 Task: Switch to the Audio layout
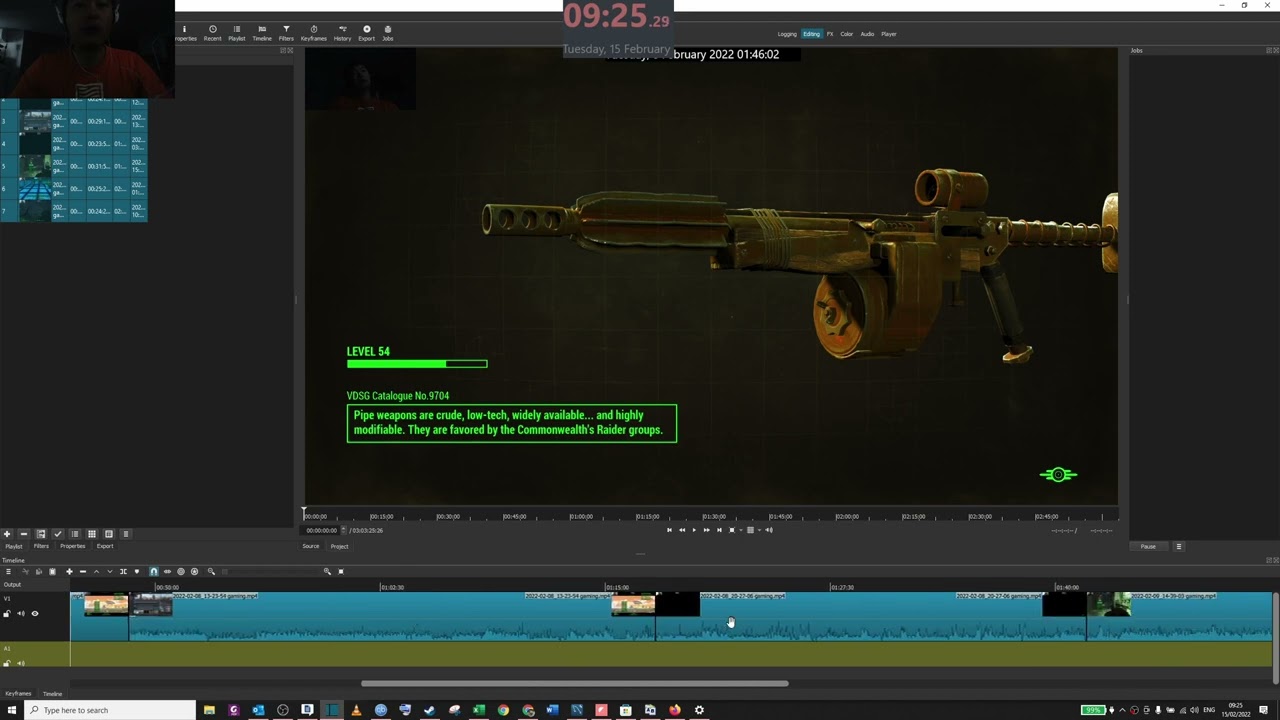(867, 34)
